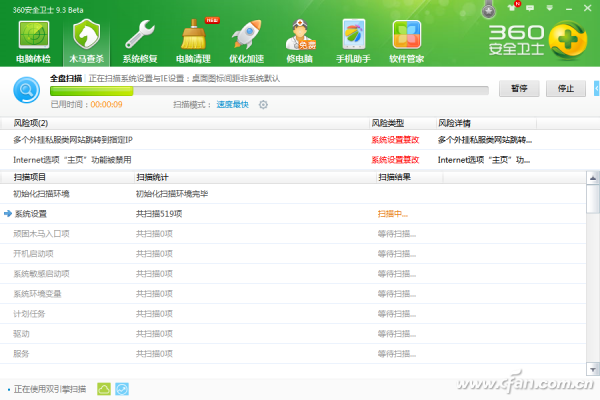Click the 共扫描519项 statistic

159,214
